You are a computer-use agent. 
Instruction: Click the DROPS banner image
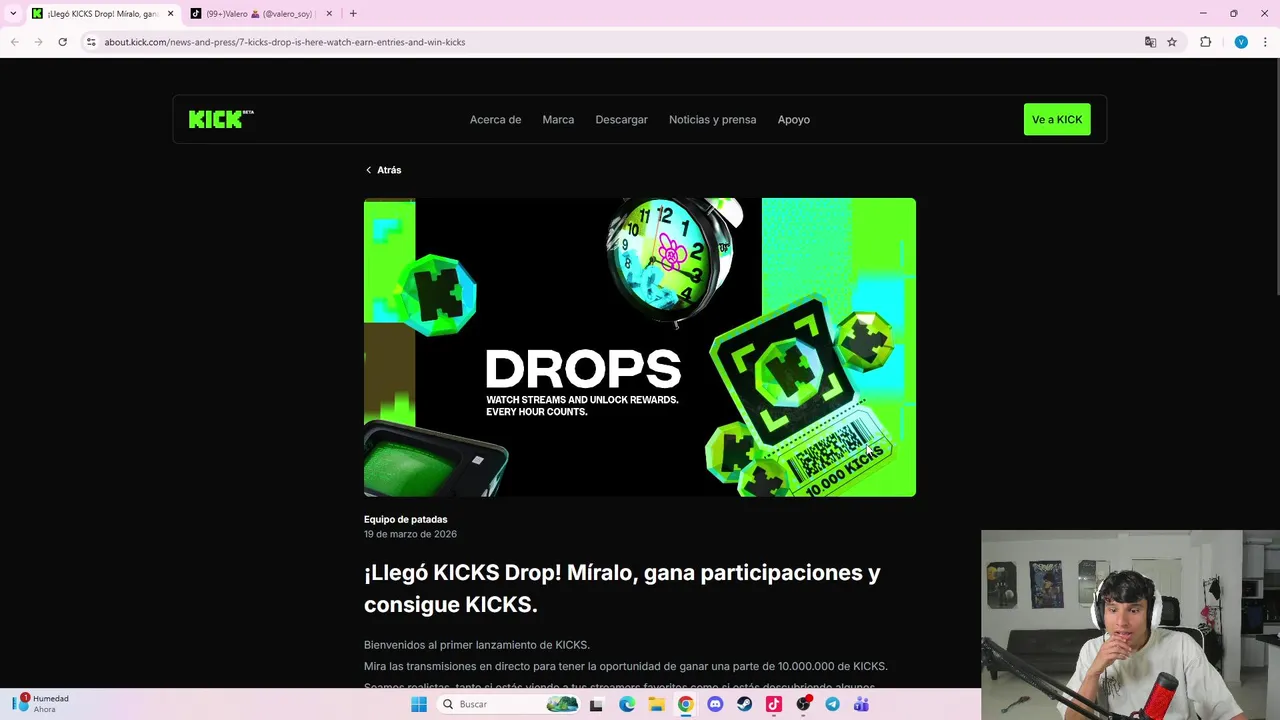tap(640, 347)
